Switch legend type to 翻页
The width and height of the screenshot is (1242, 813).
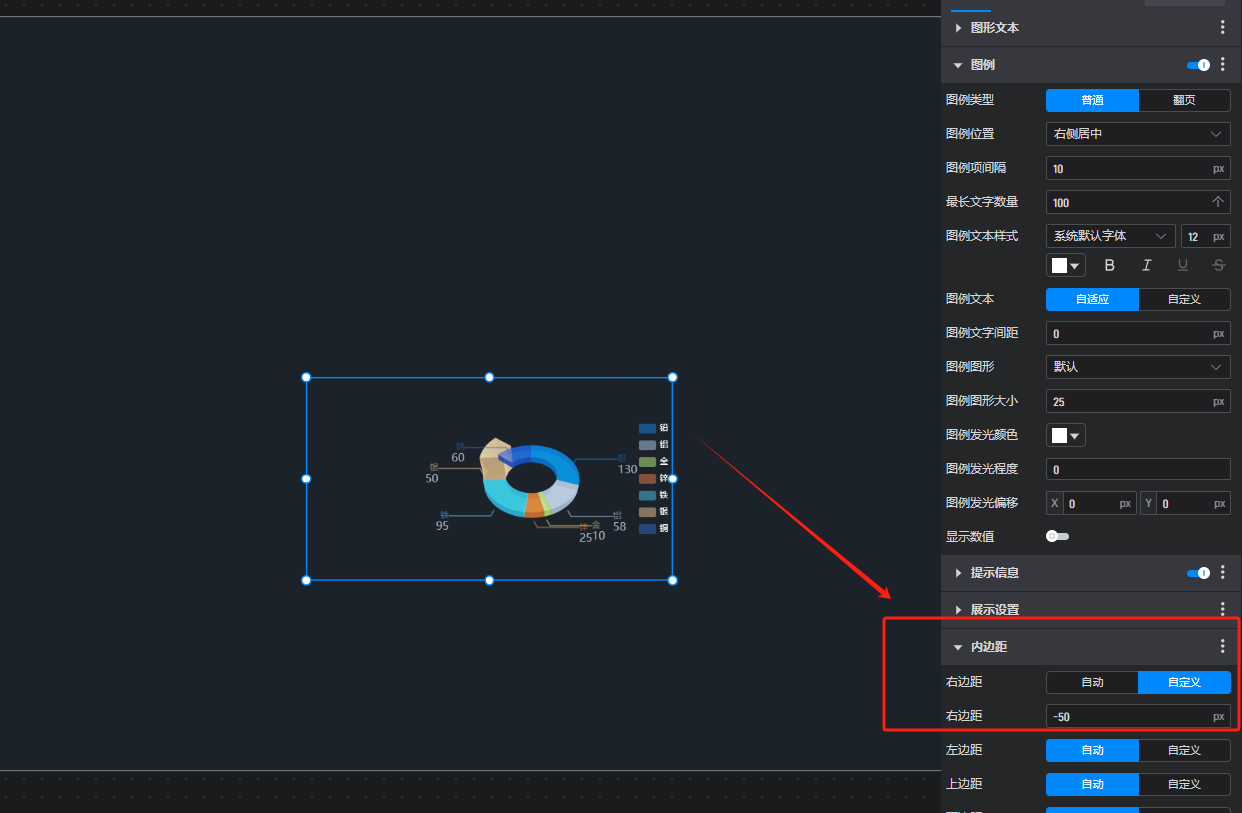coord(1184,100)
